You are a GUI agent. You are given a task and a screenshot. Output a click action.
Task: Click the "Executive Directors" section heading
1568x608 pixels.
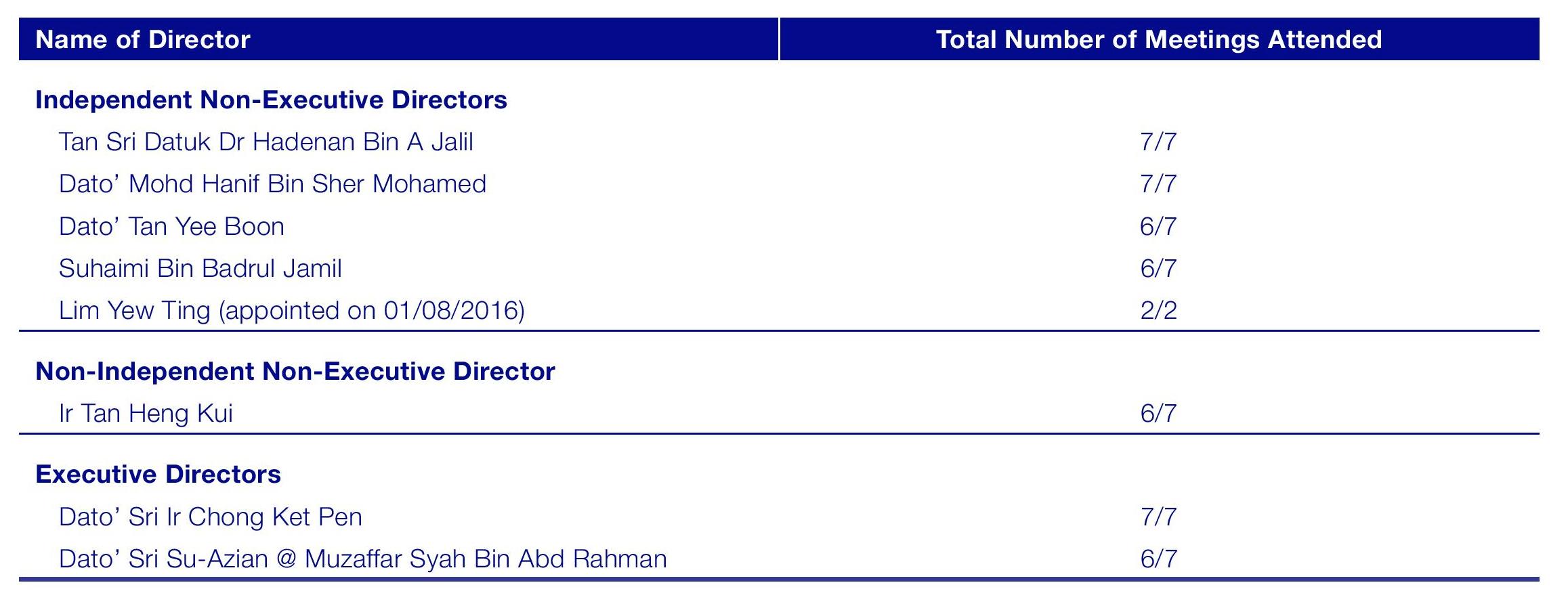point(158,475)
